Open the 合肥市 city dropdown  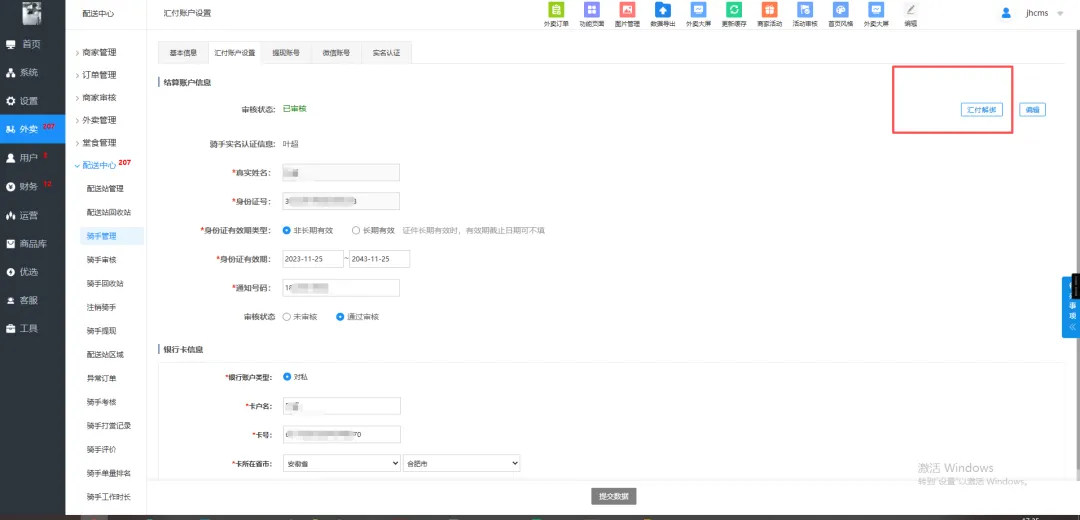(x=461, y=464)
